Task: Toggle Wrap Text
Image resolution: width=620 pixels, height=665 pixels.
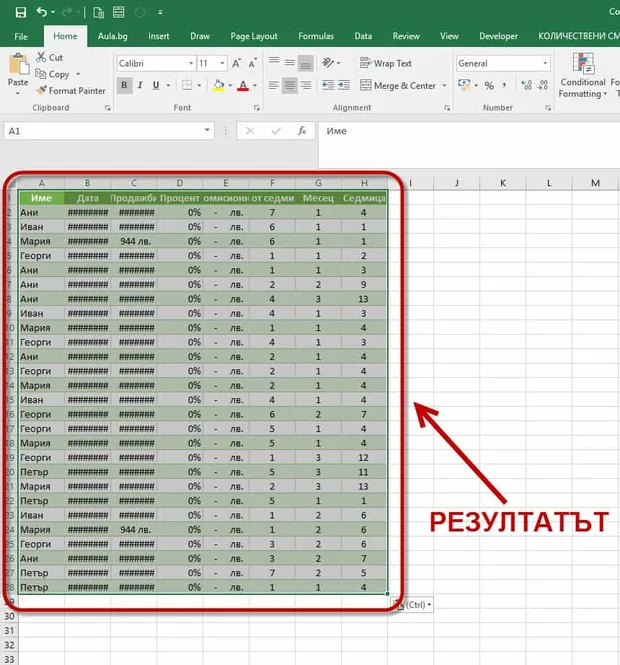Action: 385,63
